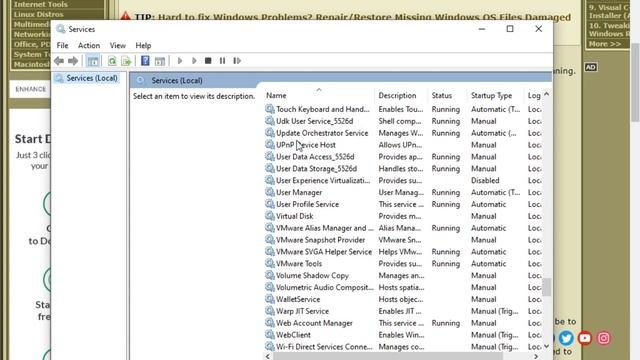Click scroll up arrow of services list
Screen dimensions: 640x360
pyautogui.click(x=547, y=94)
